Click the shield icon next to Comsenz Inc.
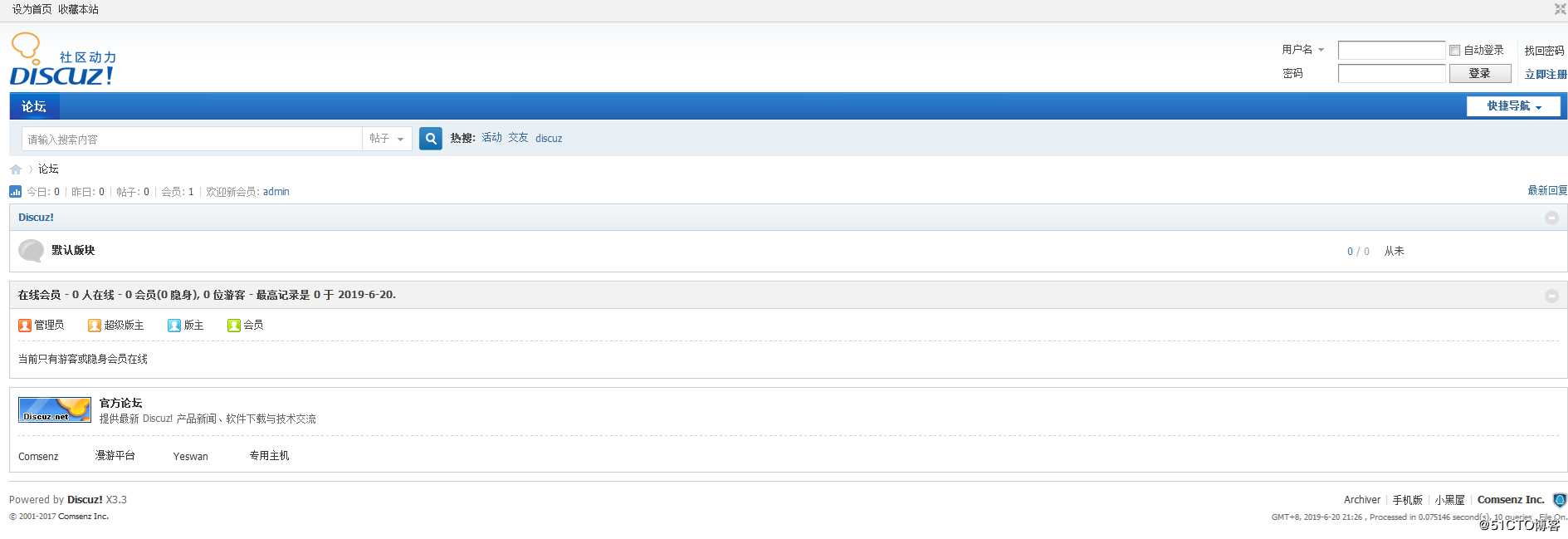Image resolution: width=1568 pixels, height=539 pixels. [x=1560, y=500]
